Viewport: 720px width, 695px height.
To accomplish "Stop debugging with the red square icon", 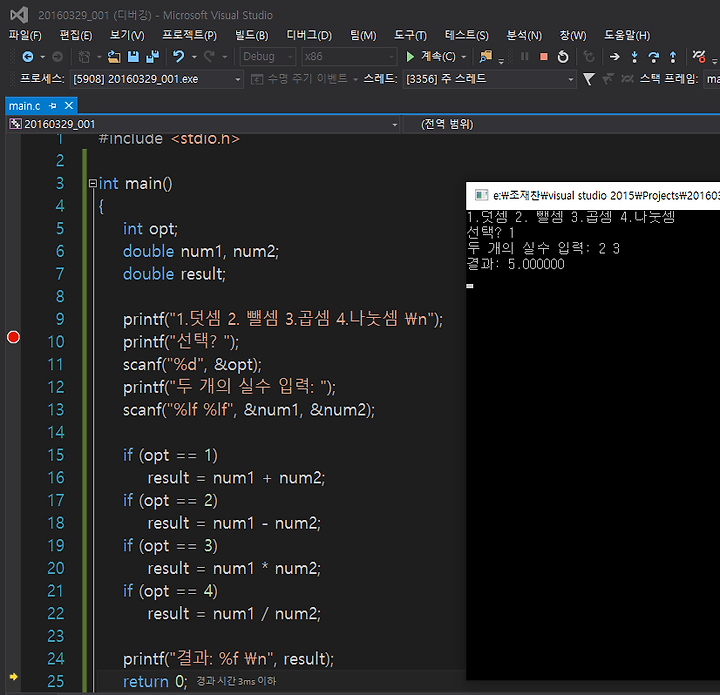I will click(x=544, y=56).
